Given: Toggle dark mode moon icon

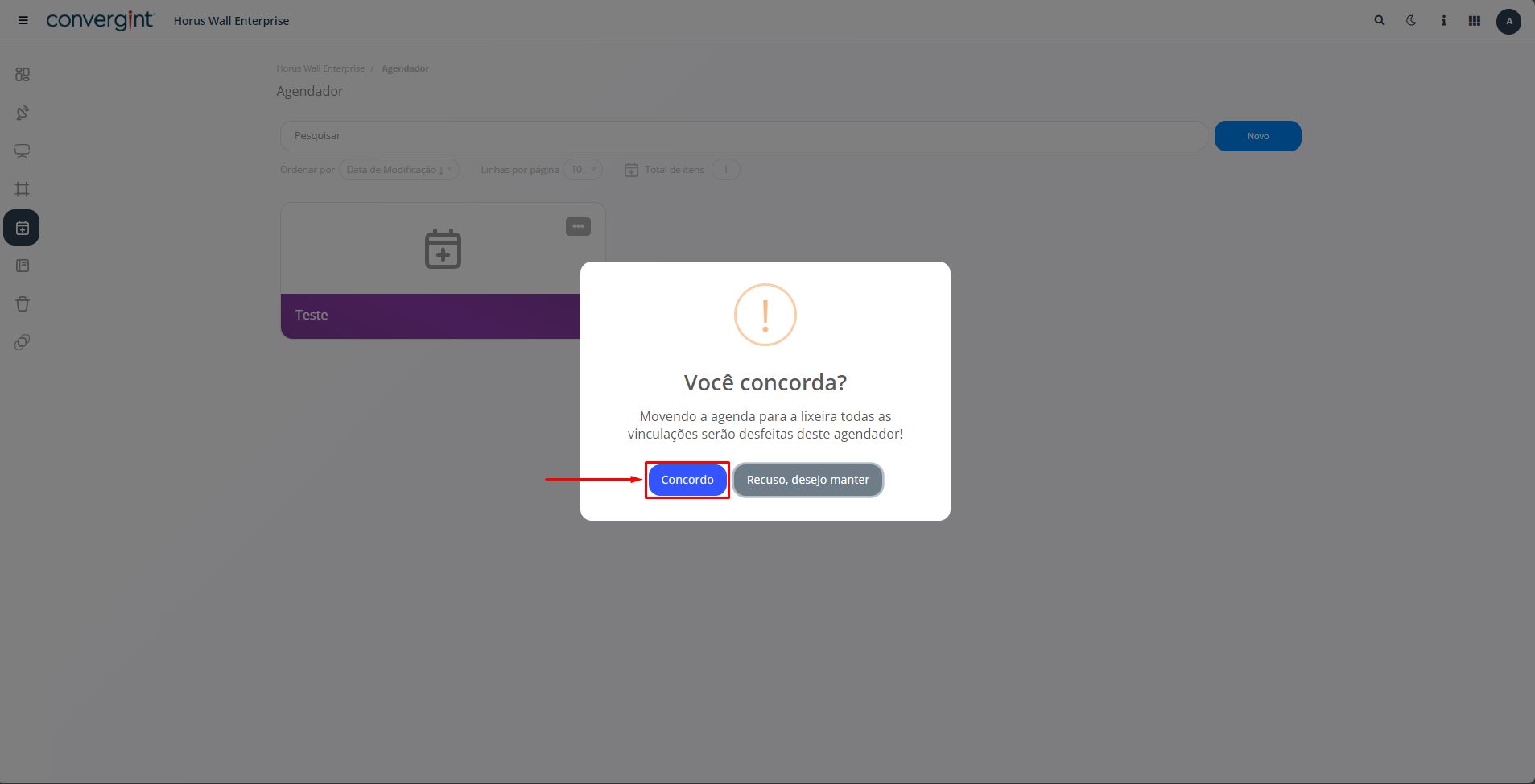Looking at the screenshot, I should [x=1411, y=21].
